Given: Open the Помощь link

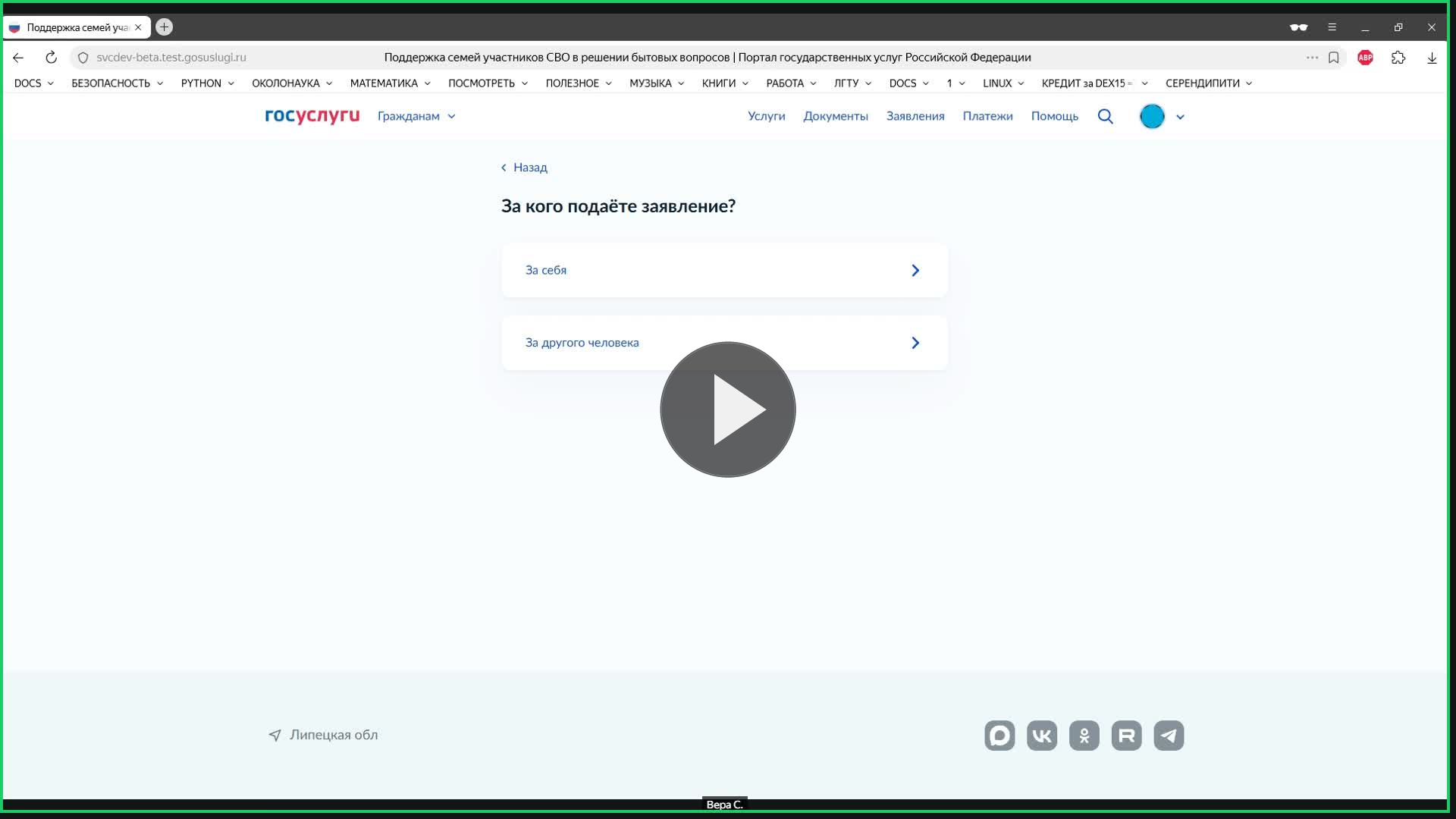Looking at the screenshot, I should click(1054, 116).
